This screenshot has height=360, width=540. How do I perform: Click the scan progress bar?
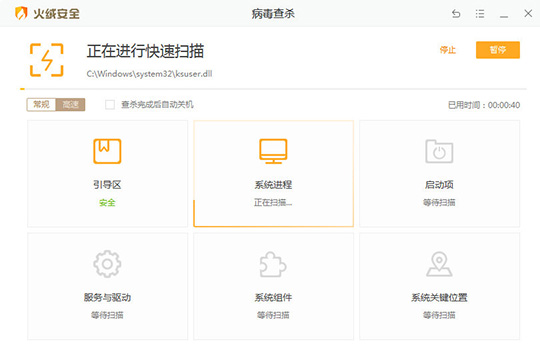coord(273,89)
